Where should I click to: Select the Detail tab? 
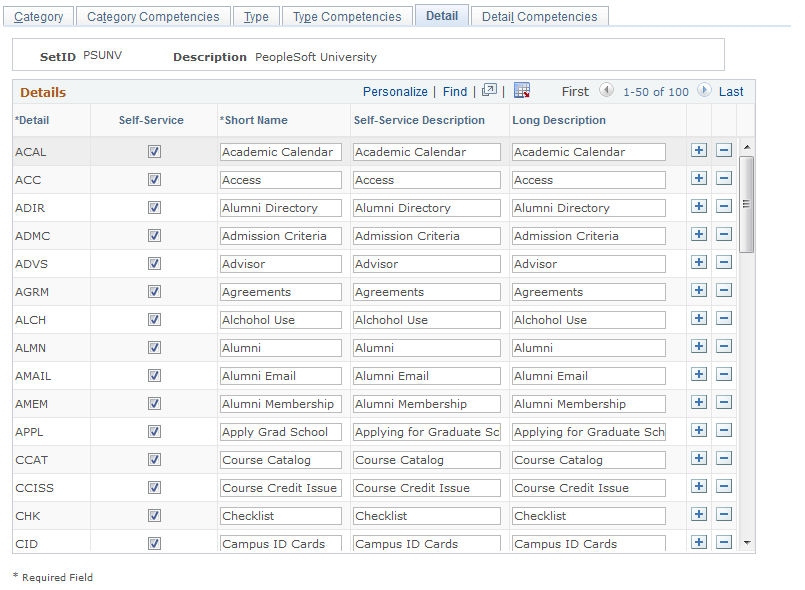click(442, 15)
